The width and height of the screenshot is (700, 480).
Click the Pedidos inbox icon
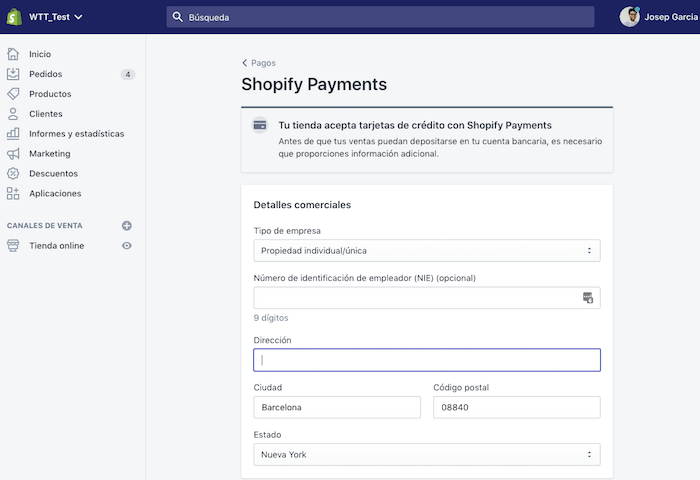[x=13, y=74]
